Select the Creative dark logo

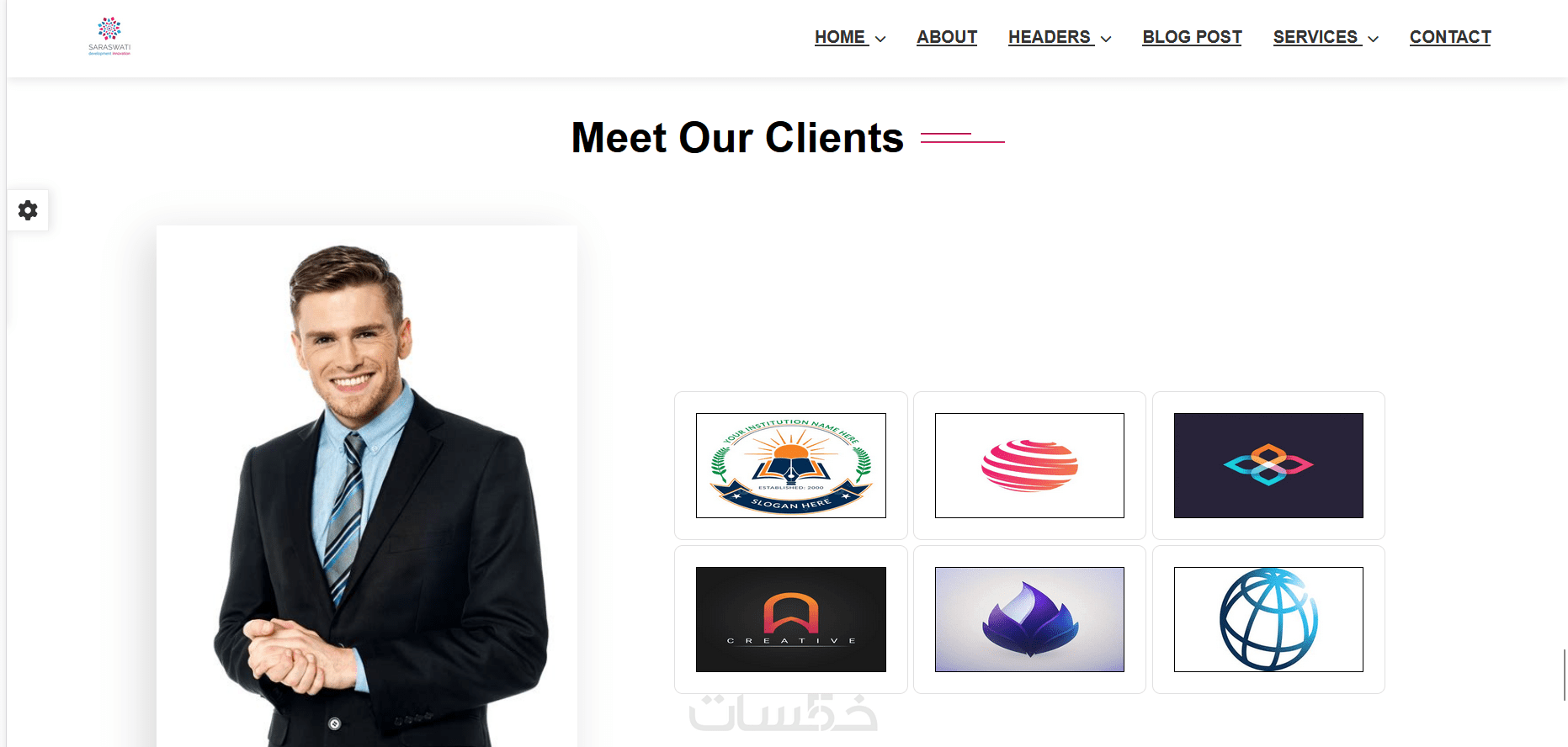pyautogui.click(x=791, y=619)
